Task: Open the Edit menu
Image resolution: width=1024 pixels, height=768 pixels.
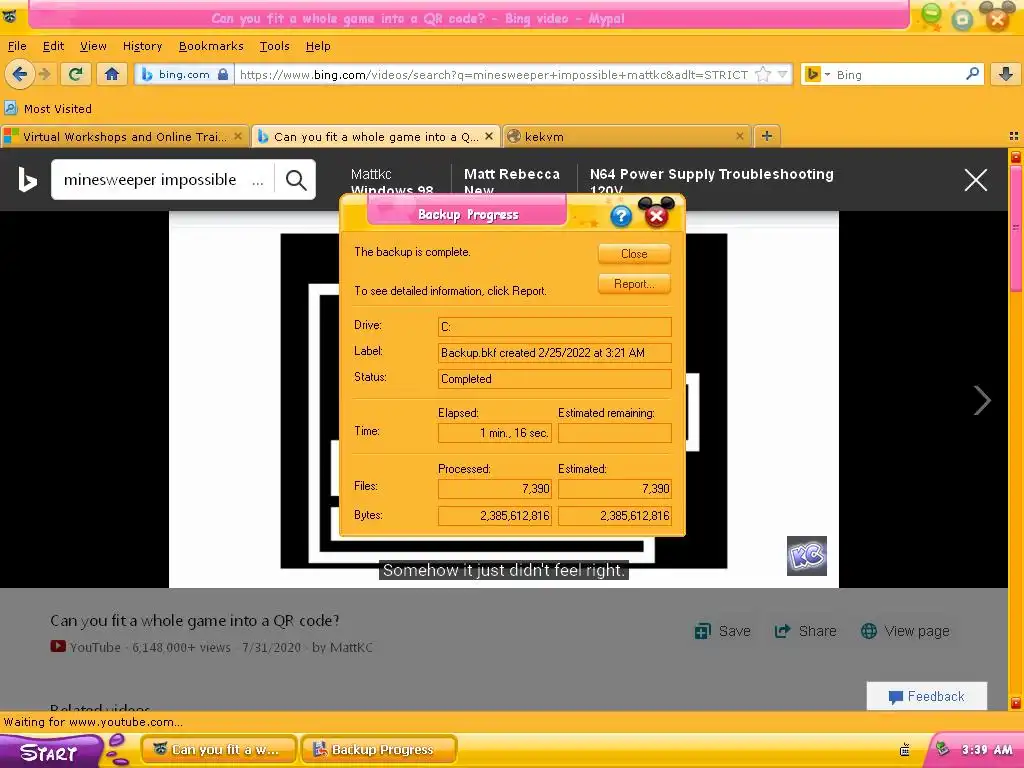Action: tap(53, 46)
